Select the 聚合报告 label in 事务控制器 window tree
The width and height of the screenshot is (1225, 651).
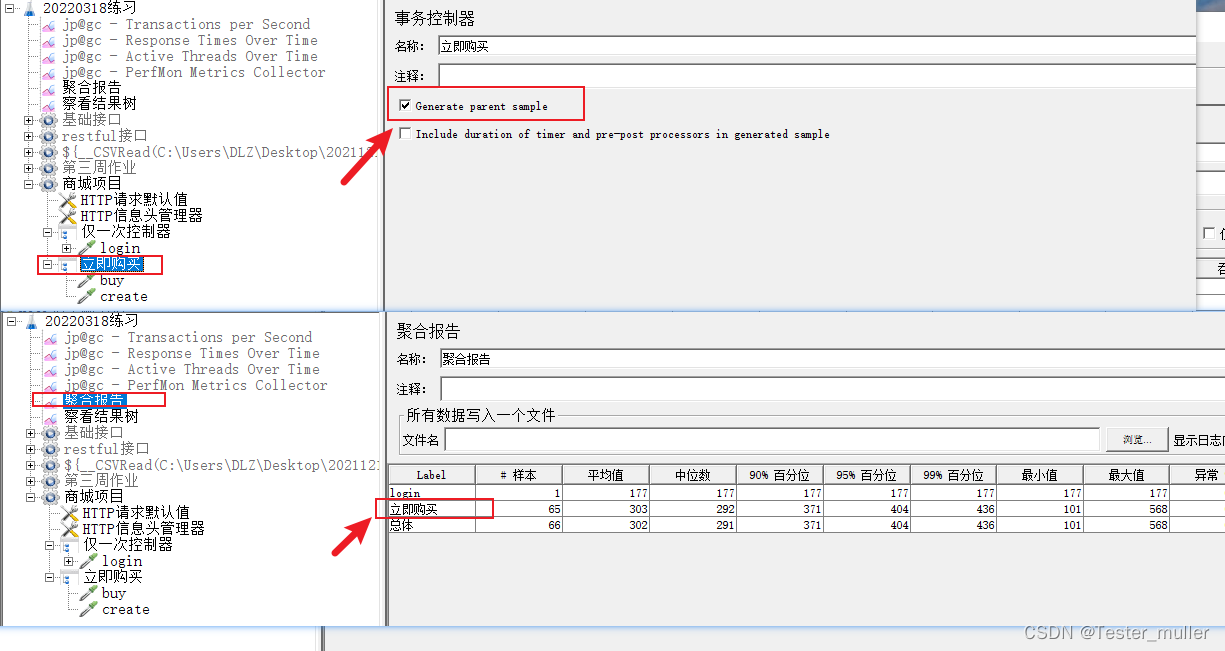click(x=91, y=88)
